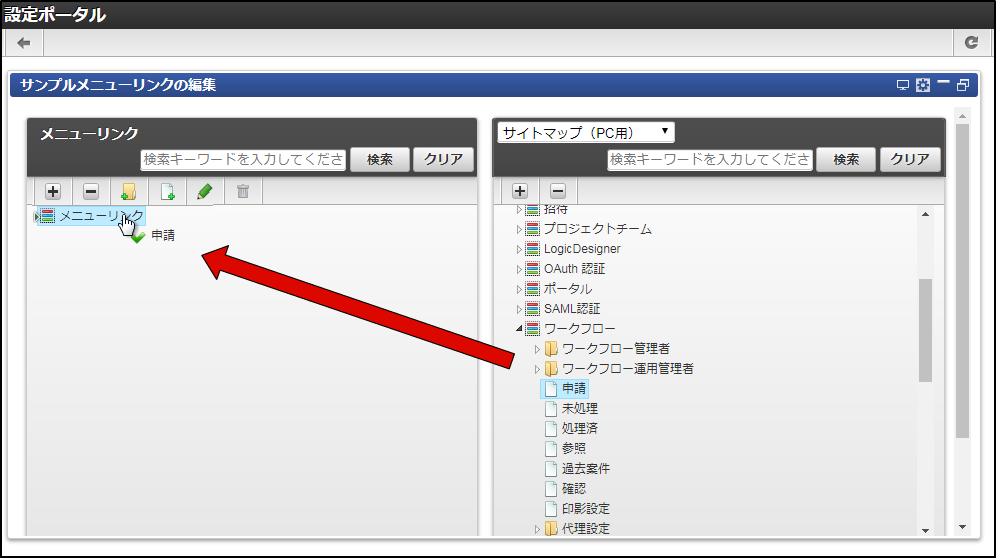
Task: Expand the ワークフロー管理者 folder
Action: (x=537, y=349)
